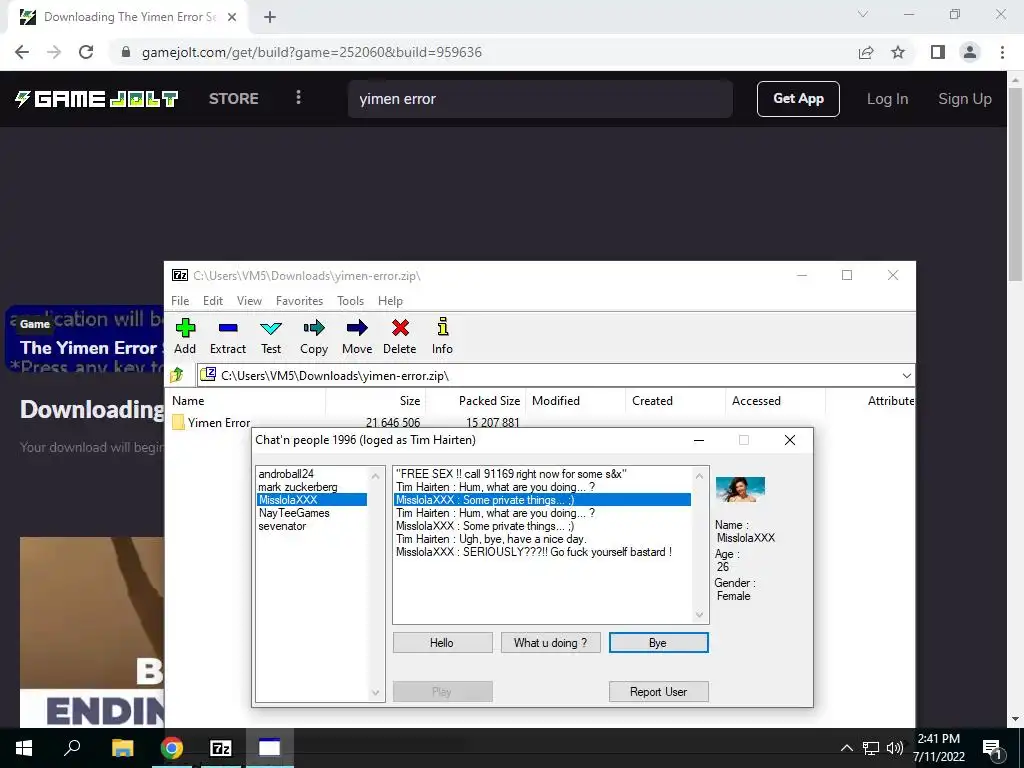Open File Explorer from the taskbar
1024x768 pixels.
point(122,748)
